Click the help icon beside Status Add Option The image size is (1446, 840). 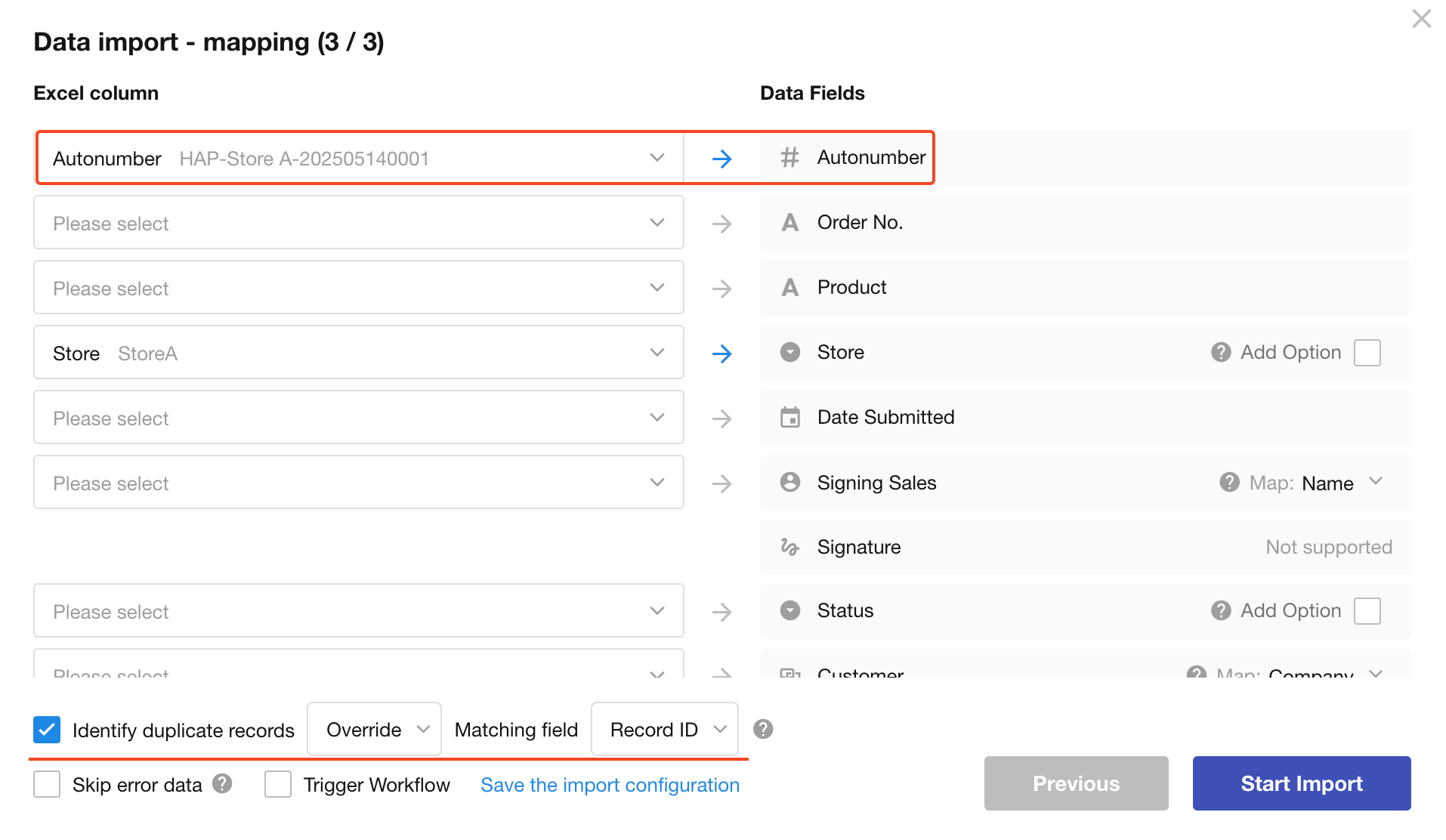[x=1221, y=610]
